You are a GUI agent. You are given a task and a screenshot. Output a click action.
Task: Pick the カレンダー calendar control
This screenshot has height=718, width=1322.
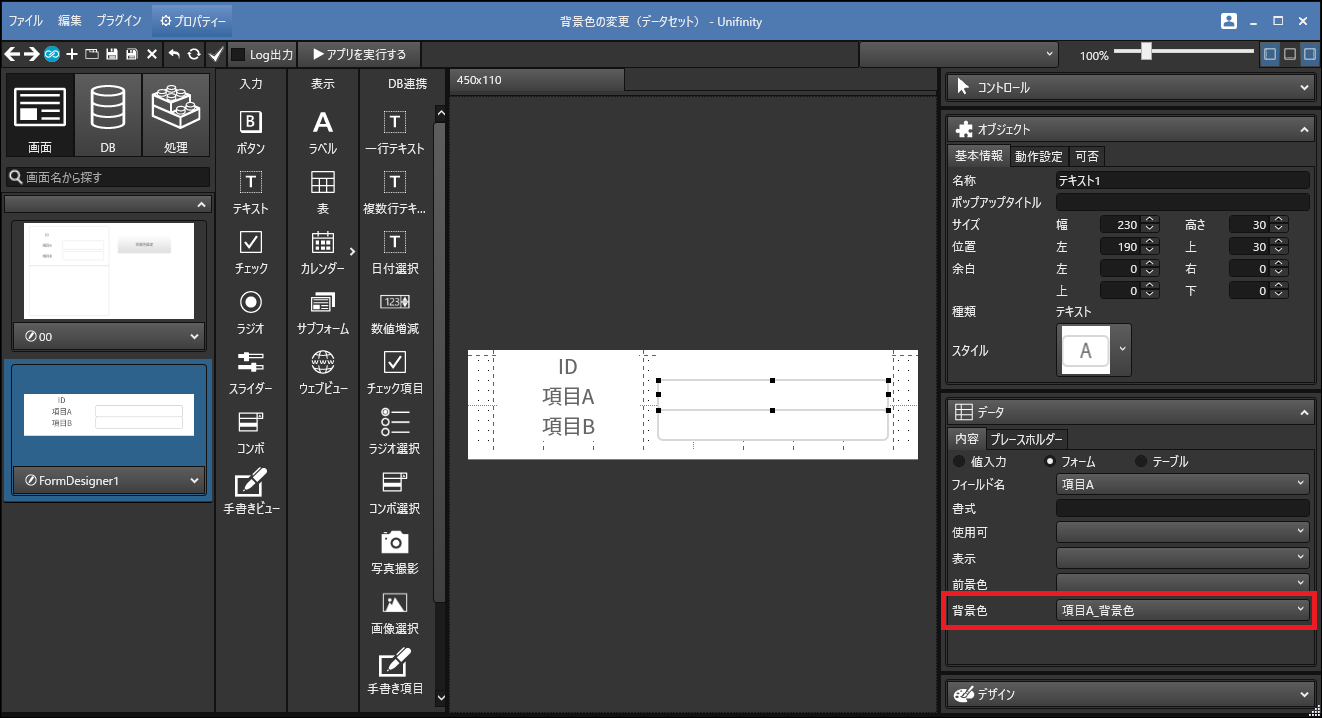pos(322,242)
